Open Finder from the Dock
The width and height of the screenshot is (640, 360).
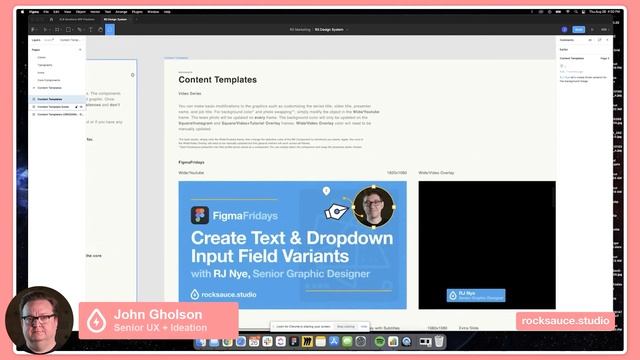pos(201,342)
